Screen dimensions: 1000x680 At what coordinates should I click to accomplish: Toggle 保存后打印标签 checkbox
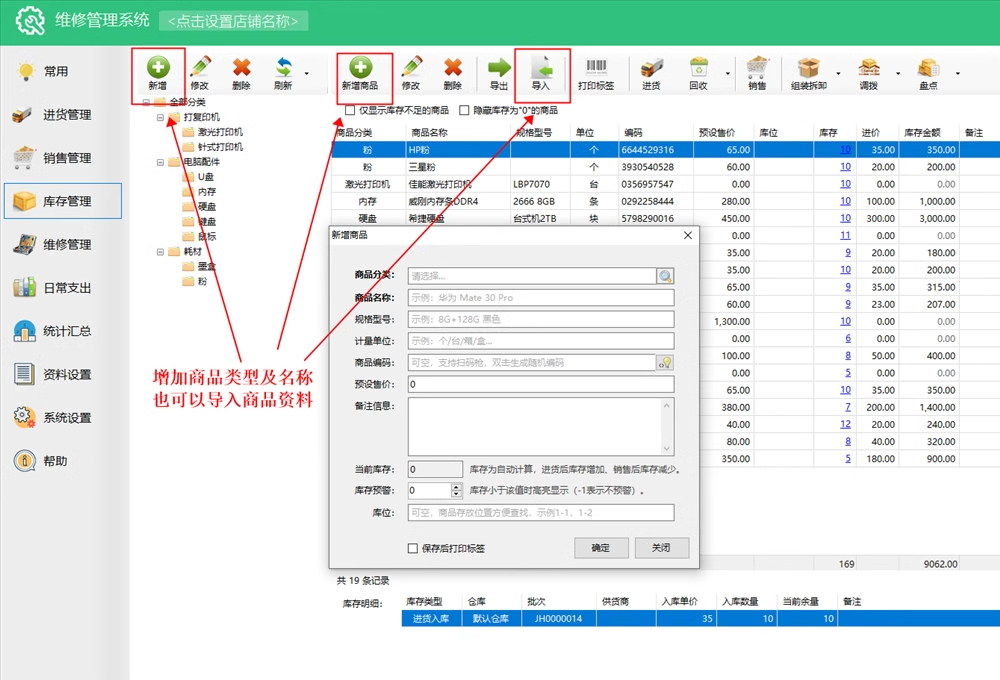[x=413, y=548]
